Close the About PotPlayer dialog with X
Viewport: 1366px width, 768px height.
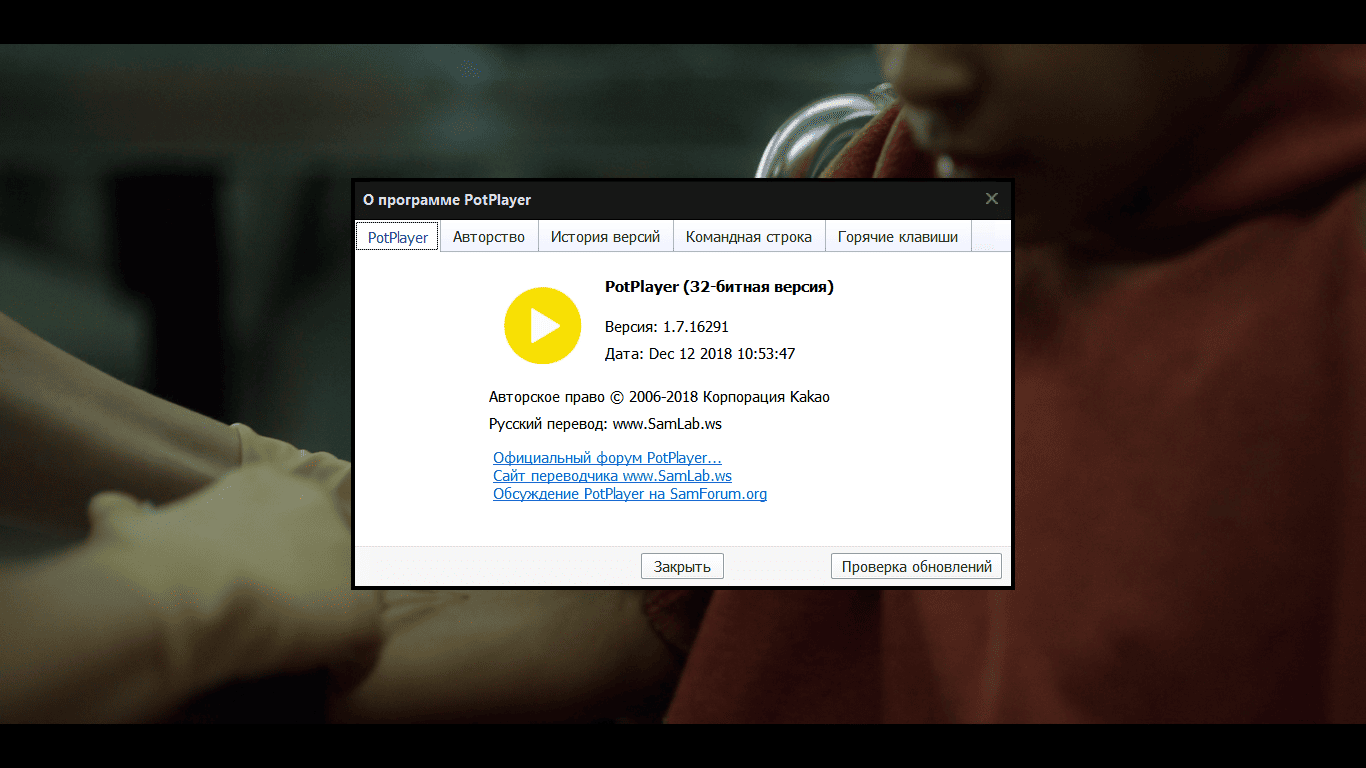[991, 199]
